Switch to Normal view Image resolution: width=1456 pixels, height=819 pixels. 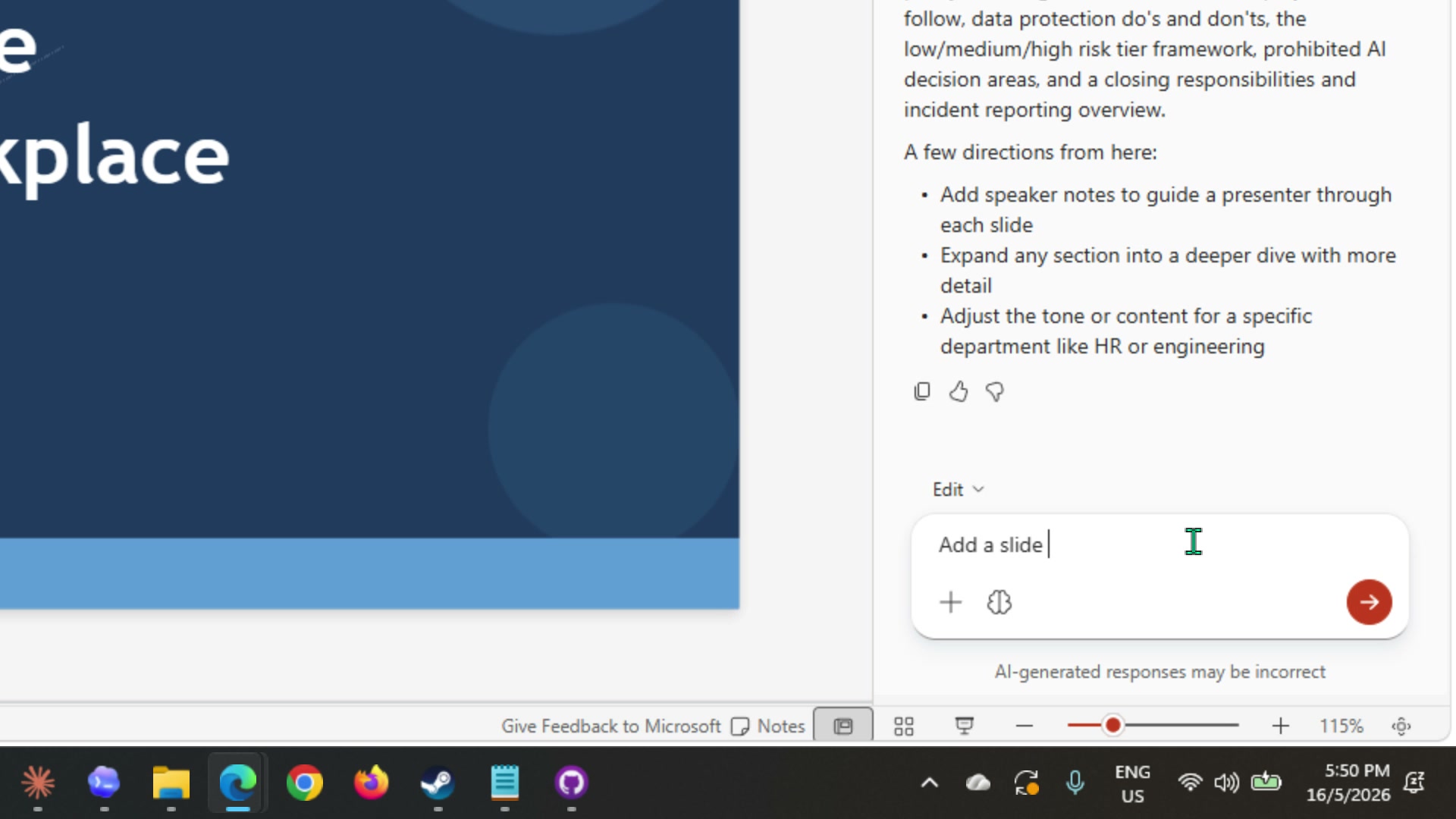[x=843, y=726]
